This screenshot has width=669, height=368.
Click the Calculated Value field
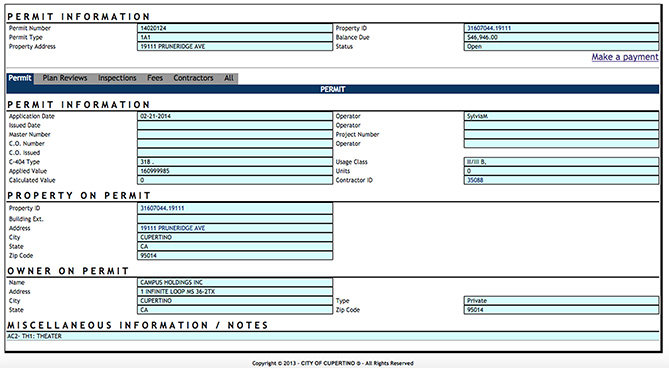(235, 180)
